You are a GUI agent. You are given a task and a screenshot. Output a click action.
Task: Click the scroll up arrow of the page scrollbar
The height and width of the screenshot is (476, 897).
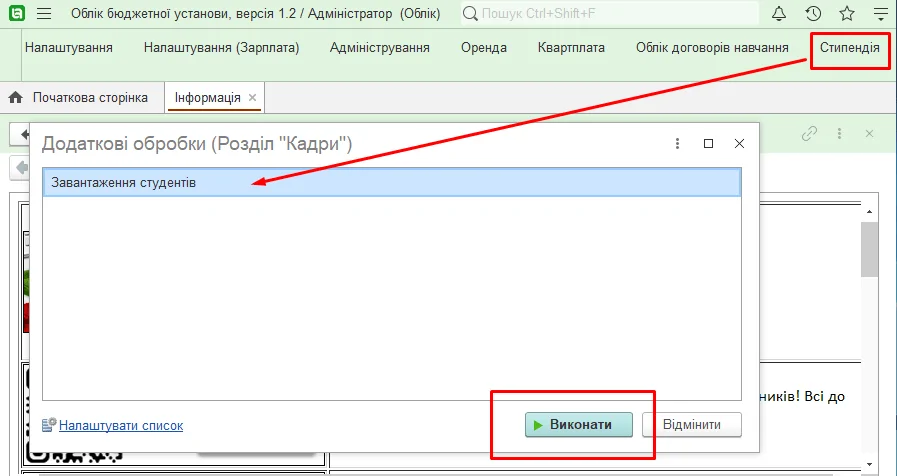point(870,212)
